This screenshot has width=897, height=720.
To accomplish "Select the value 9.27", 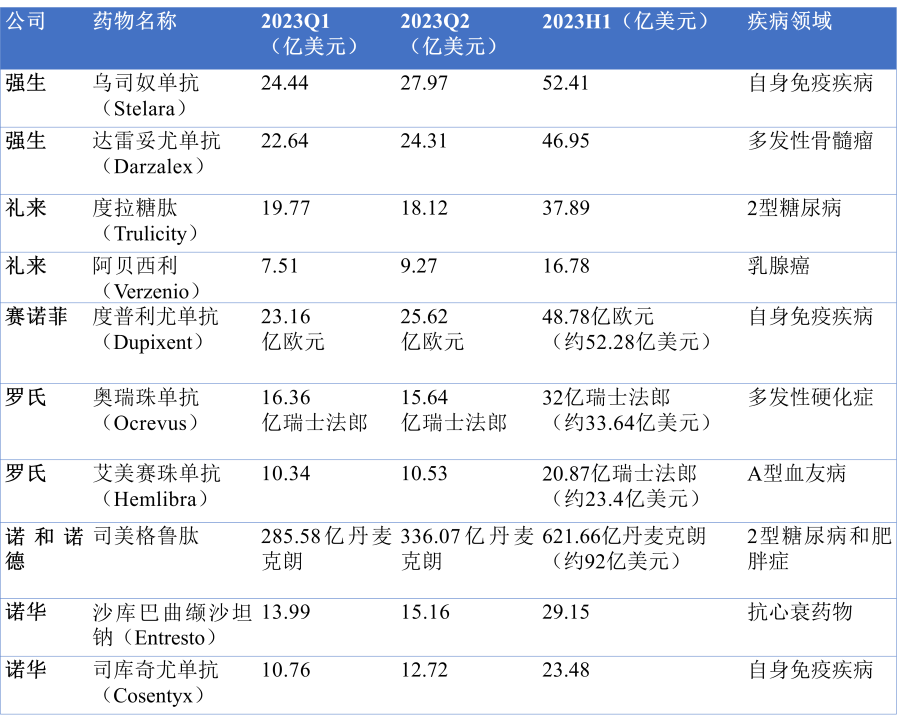I will coord(419,266).
